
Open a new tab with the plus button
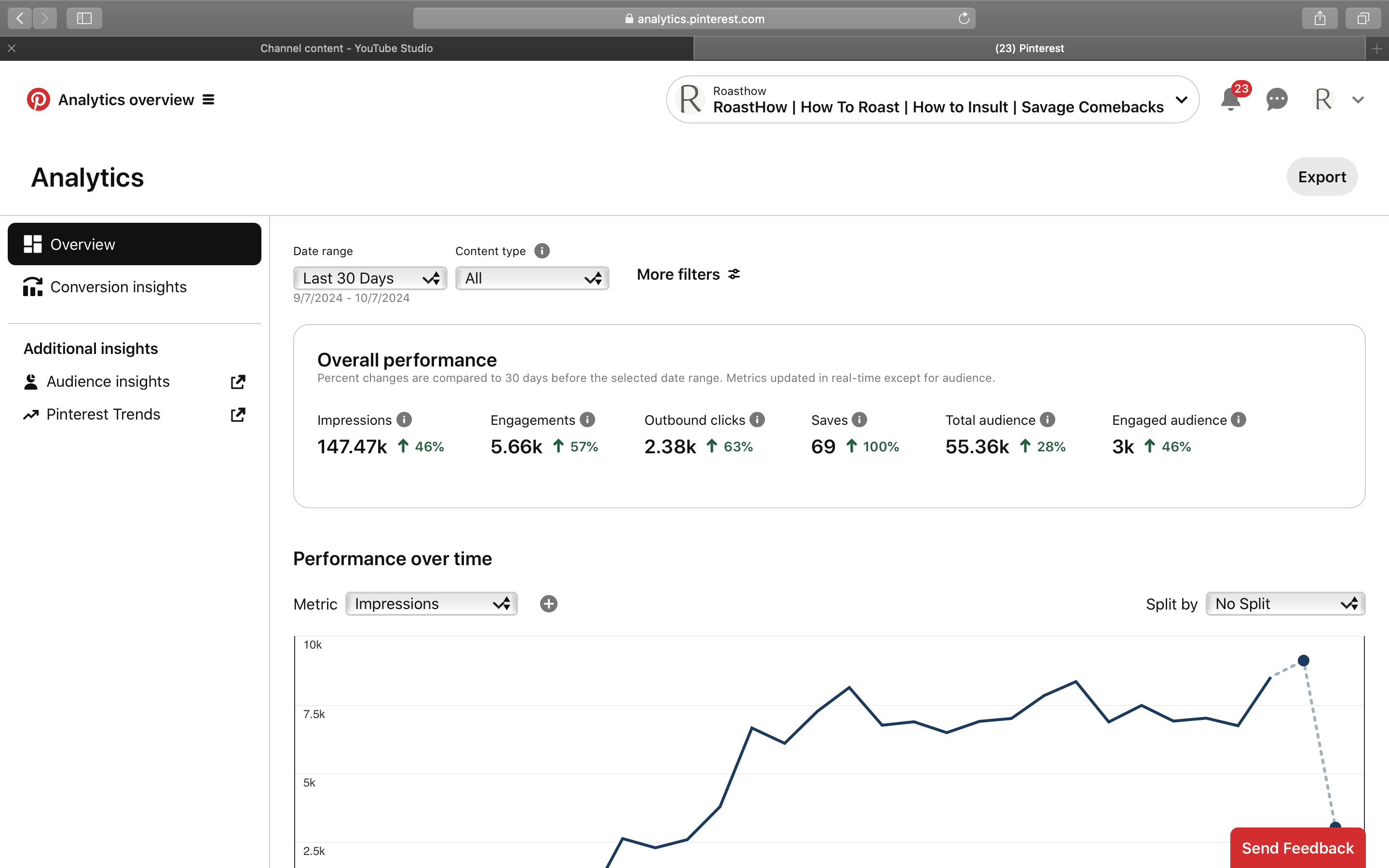pos(1377,49)
